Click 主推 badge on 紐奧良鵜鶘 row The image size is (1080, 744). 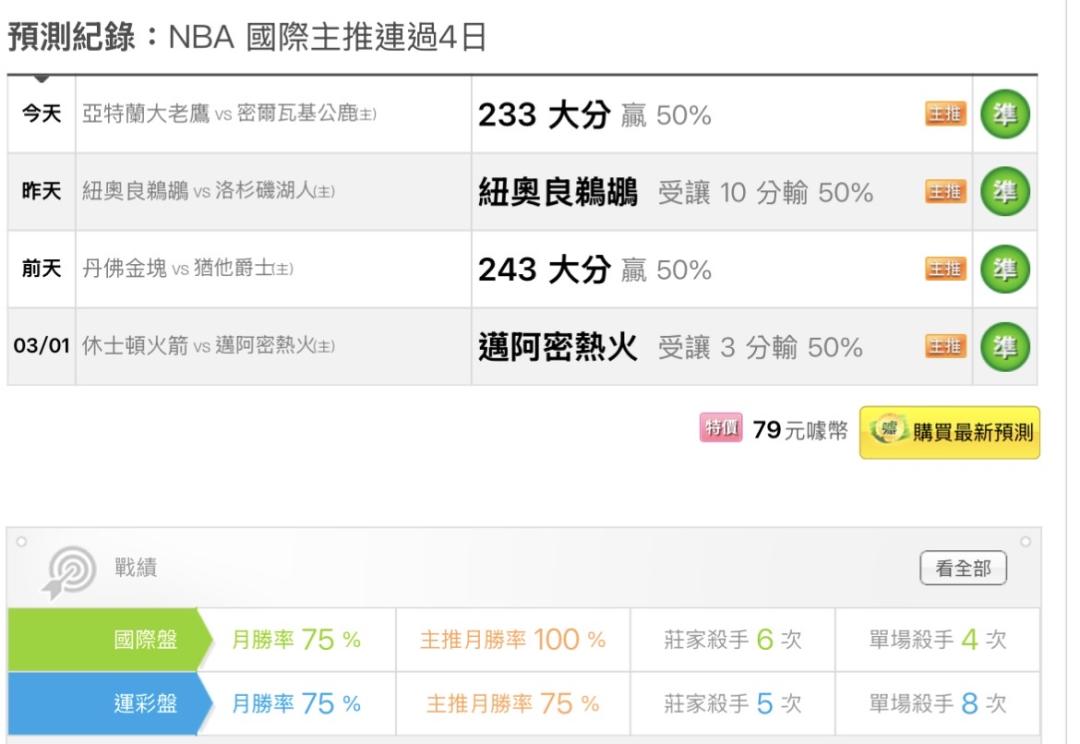[x=945, y=192]
